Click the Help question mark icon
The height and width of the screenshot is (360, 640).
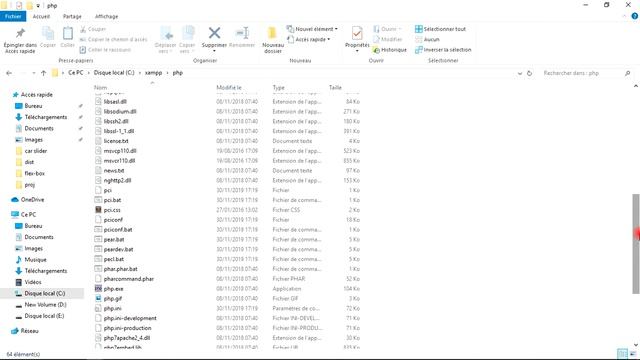635,16
